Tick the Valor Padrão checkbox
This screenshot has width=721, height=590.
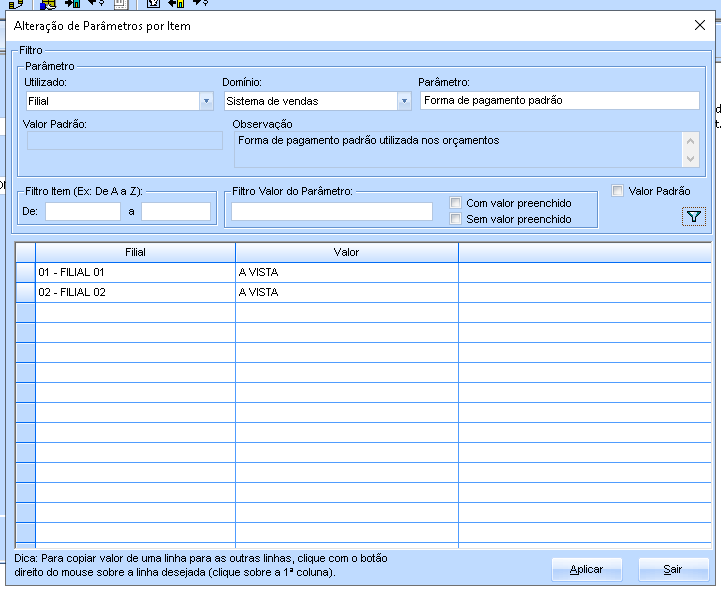pos(618,191)
